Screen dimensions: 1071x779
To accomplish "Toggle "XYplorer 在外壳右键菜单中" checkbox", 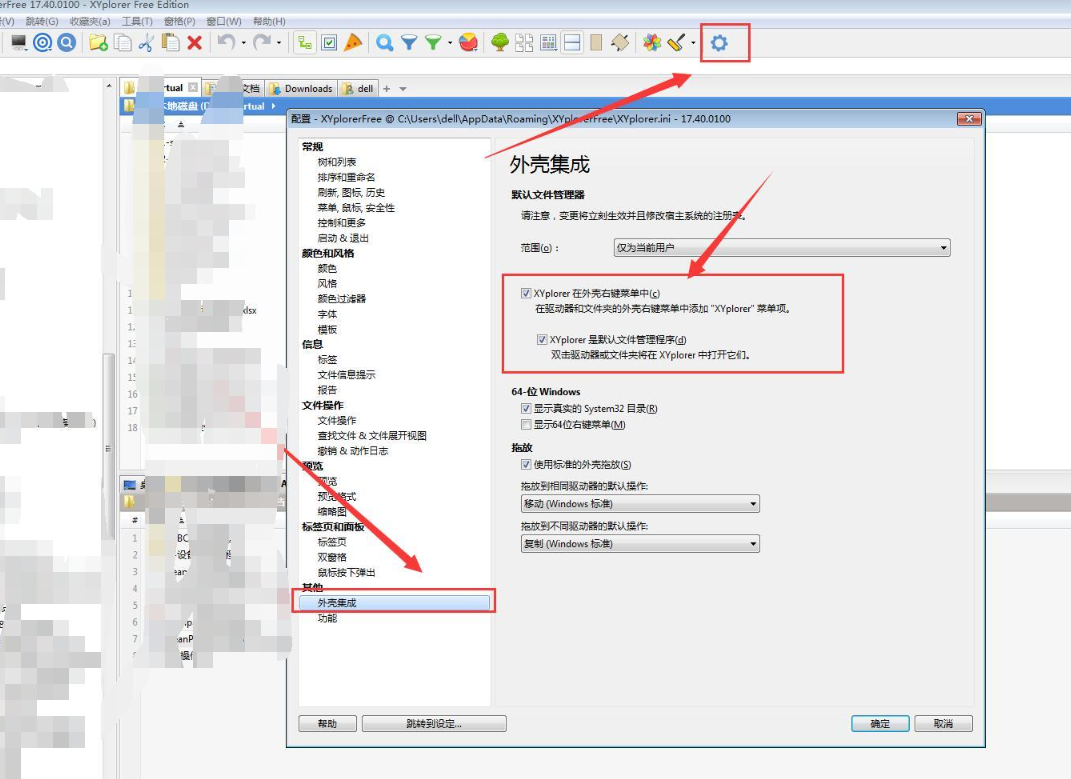I will pyautogui.click(x=526, y=293).
